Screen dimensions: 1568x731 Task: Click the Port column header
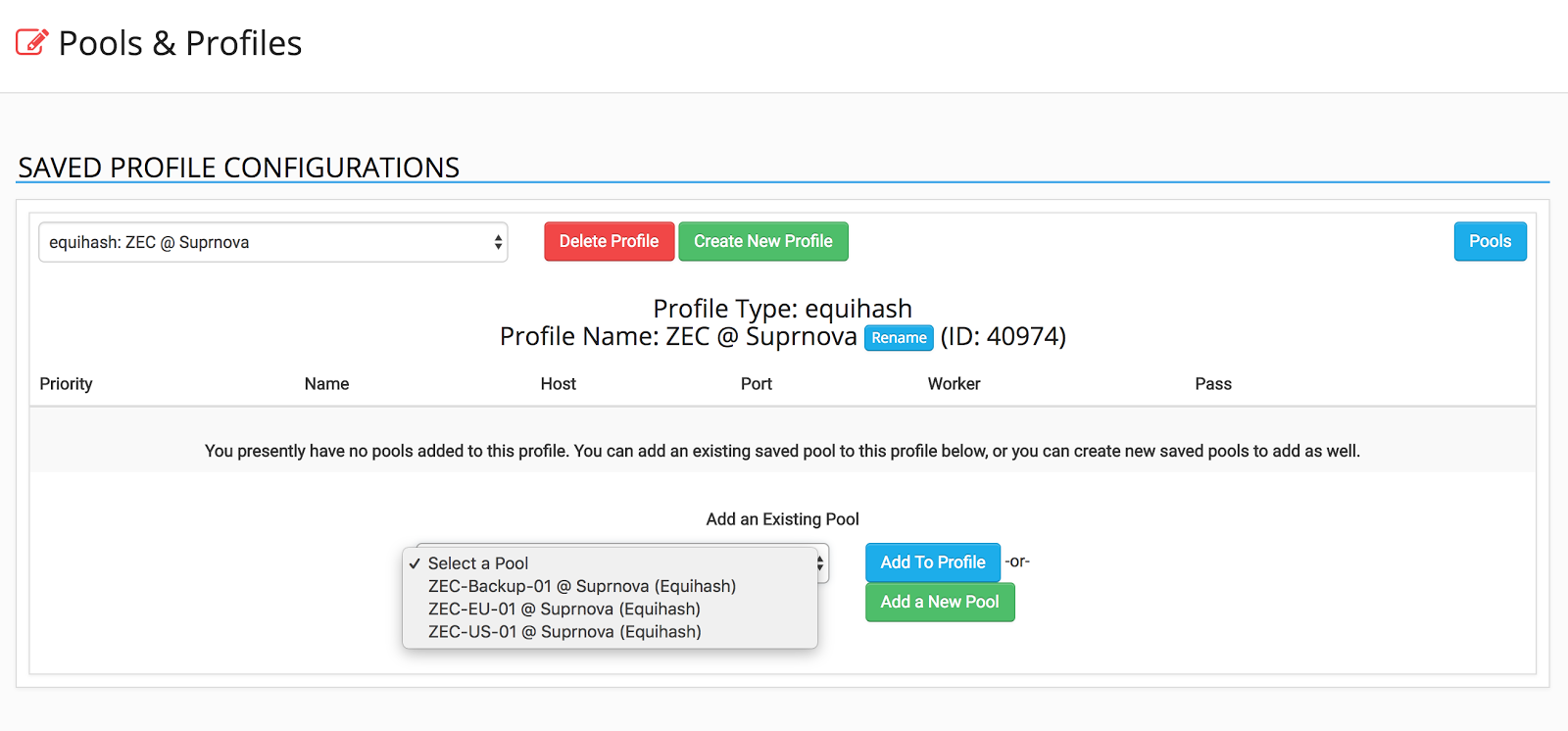tap(757, 384)
